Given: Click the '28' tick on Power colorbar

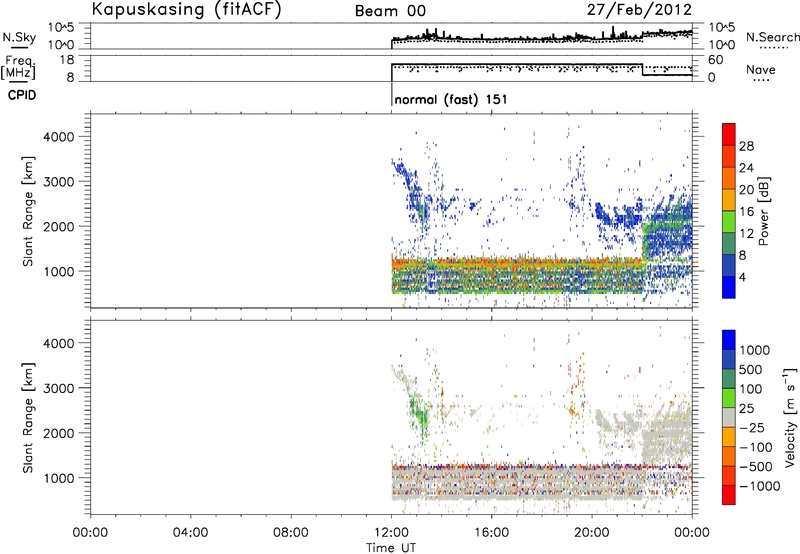Looking at the screenshot, I should [x=746, y=146].
